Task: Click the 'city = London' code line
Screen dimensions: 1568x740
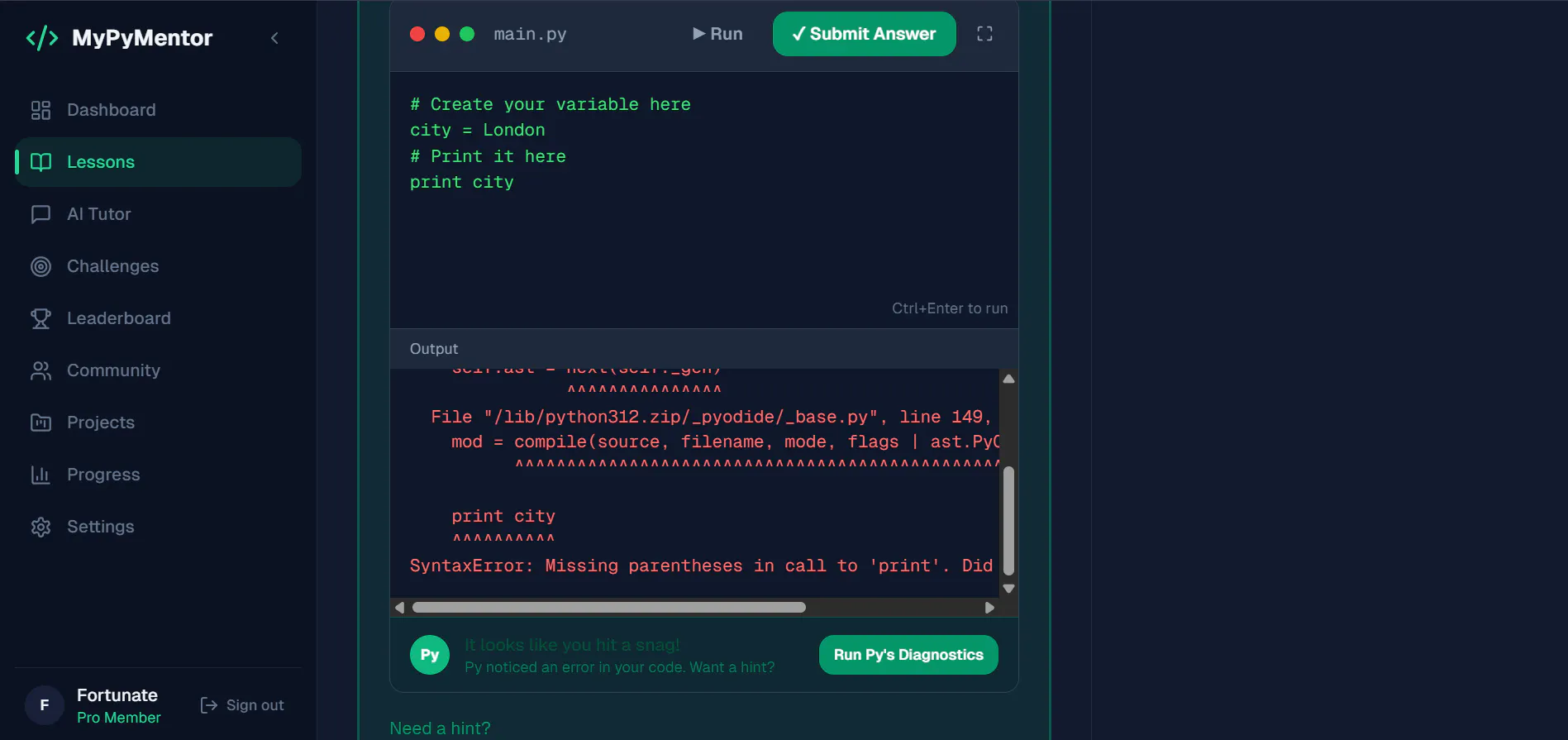Action: (478, 131)
